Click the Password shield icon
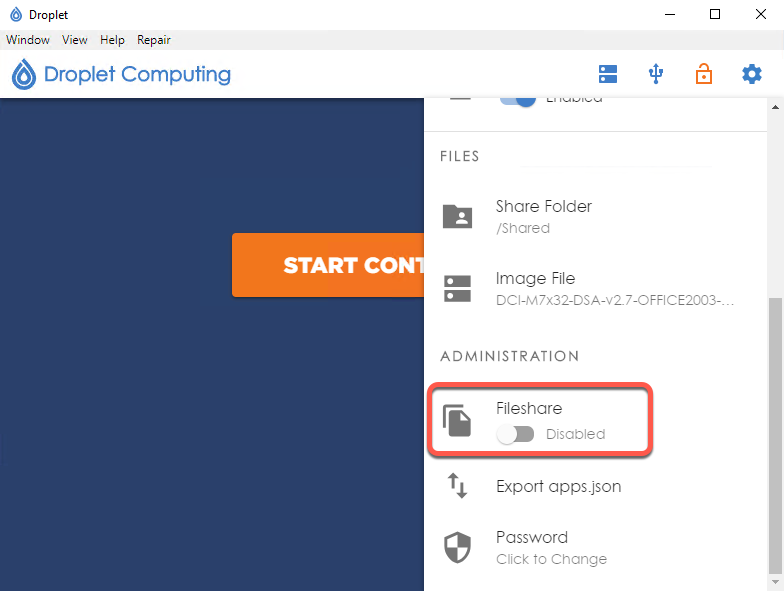784x591 pixels. point(458,548)
